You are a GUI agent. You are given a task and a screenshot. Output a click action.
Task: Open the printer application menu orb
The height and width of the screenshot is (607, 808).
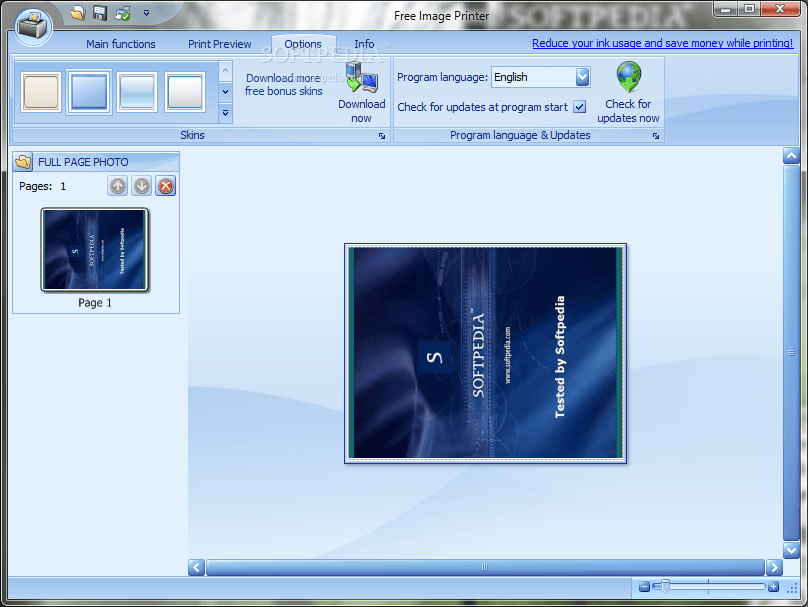click(x=32, y=25)
